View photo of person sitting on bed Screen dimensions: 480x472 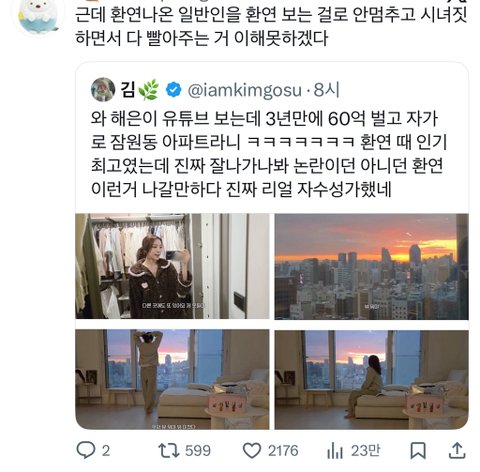click(371, 379)
